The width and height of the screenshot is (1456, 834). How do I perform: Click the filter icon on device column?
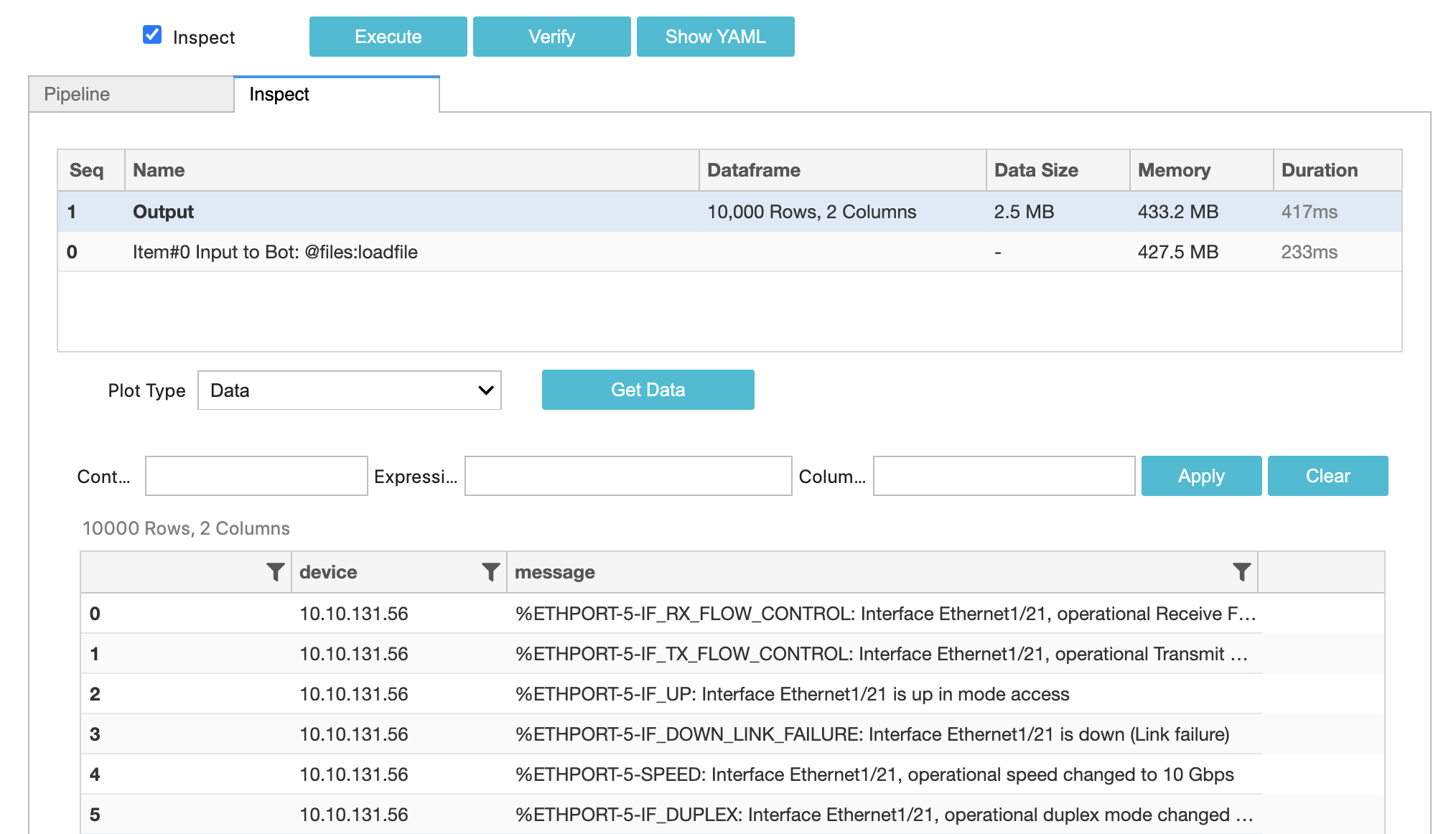click(x=490, y=572)
